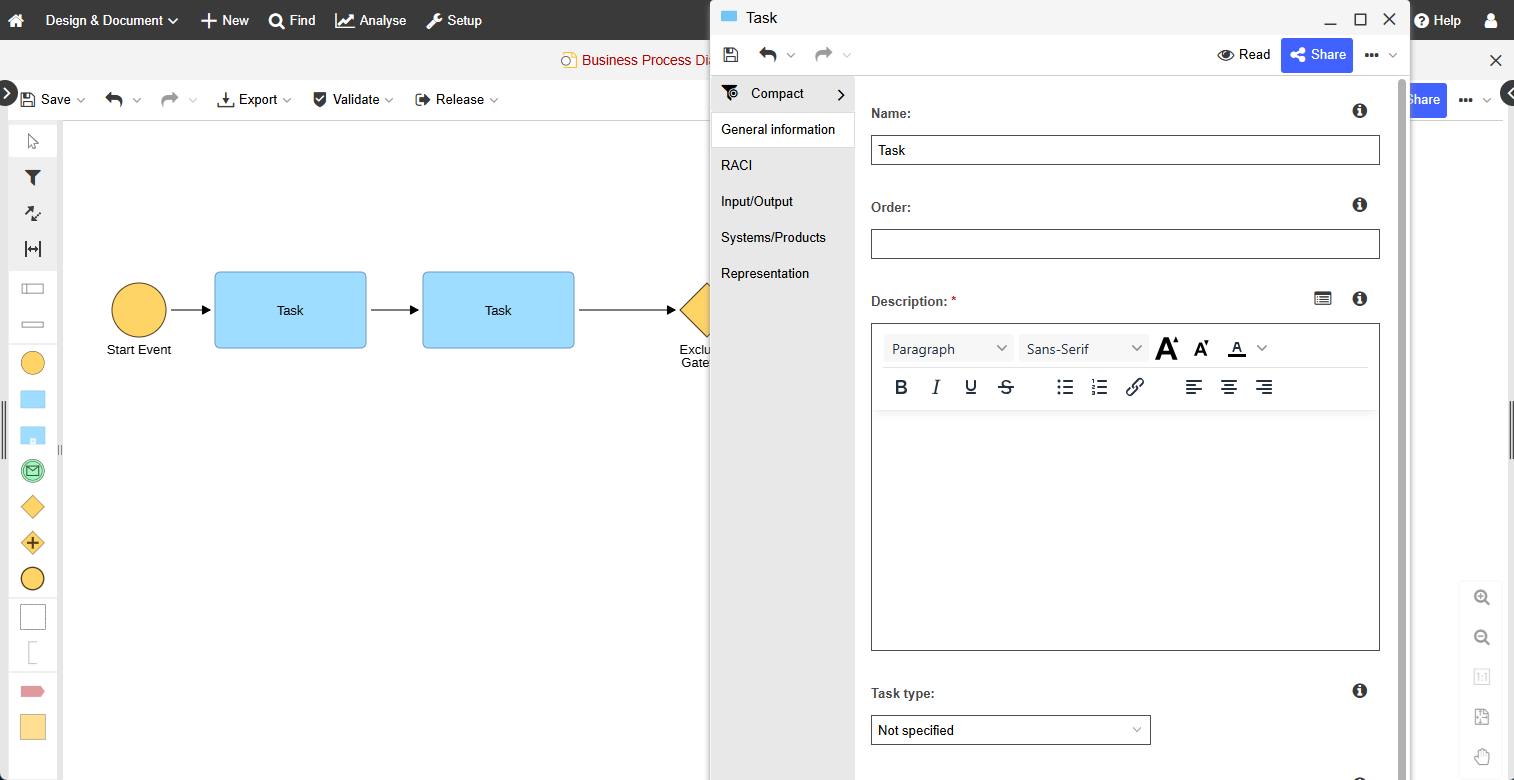
Task: Toggle Read mode with the eye icon
Action: pos(1243,55)
